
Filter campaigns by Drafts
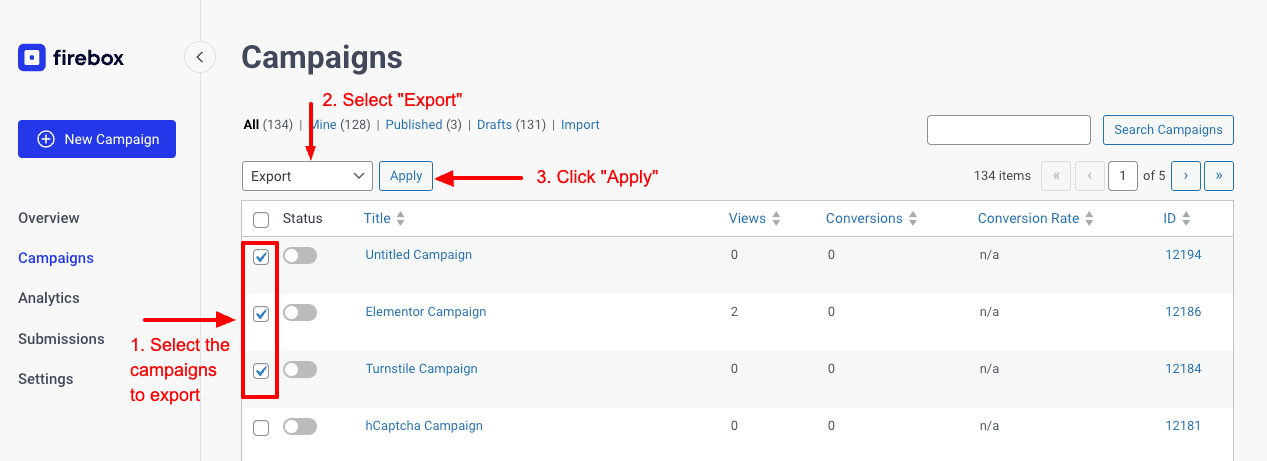494,125
